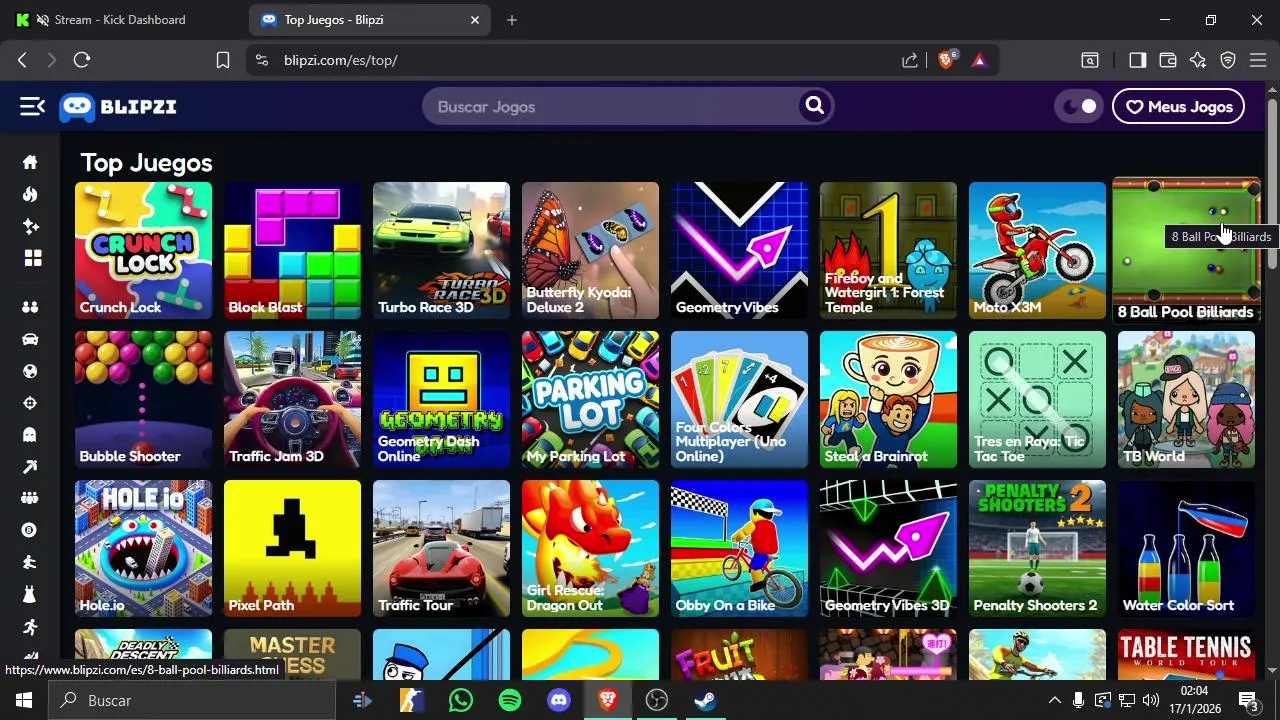Viewport: 1280px width, 720px height.
Task: Open 8 Ball Pool Billiards game
Action: click(x=1186, y=250)
